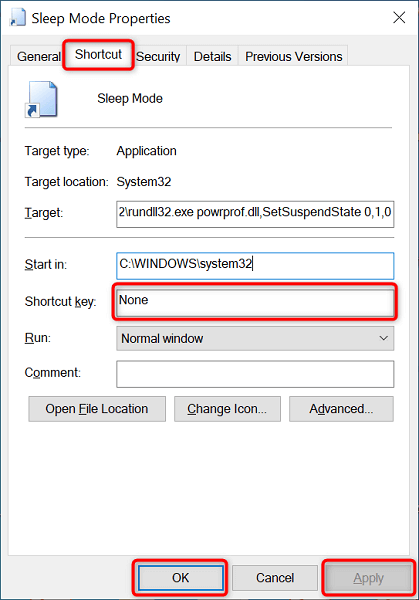Focus the Start in field
The height and width of the screenshot is (600, 419).
[x=255, y=266]
